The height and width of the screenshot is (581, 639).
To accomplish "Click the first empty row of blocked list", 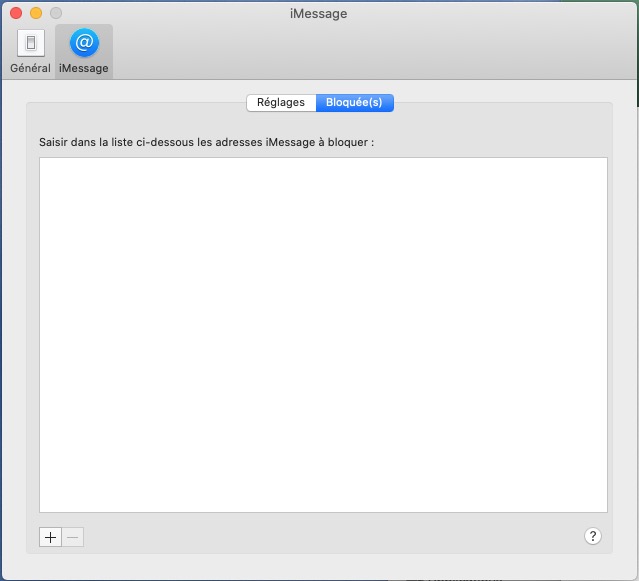I will pyautogui.click(x=323, y=167).
